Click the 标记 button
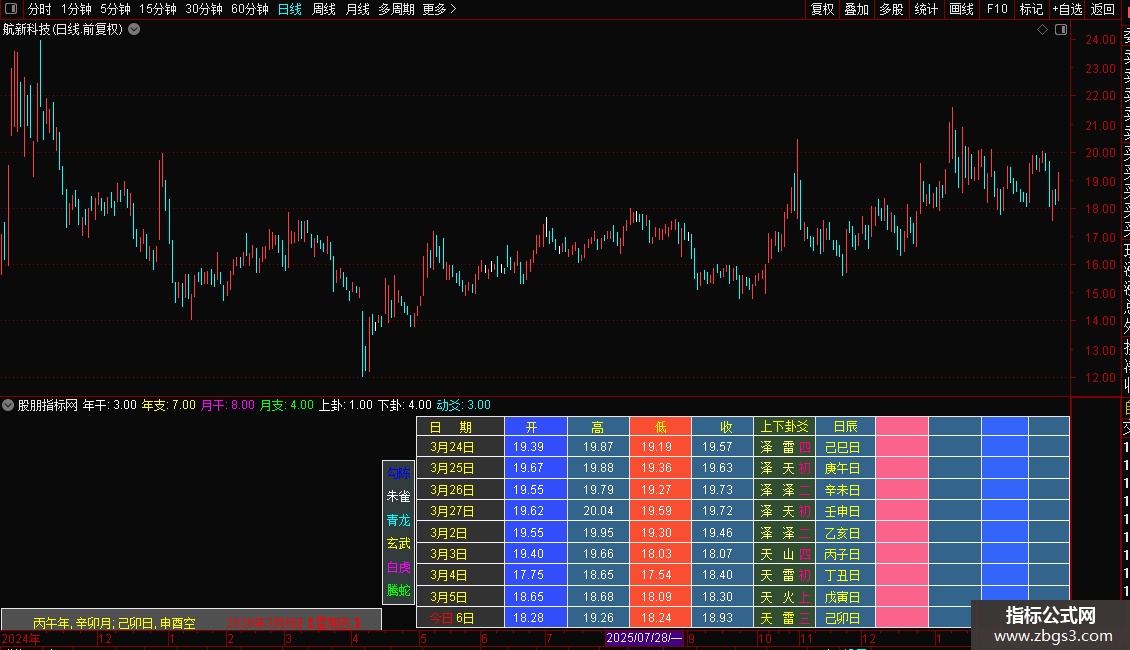The image size is (1130, 650). (1031, 9)
